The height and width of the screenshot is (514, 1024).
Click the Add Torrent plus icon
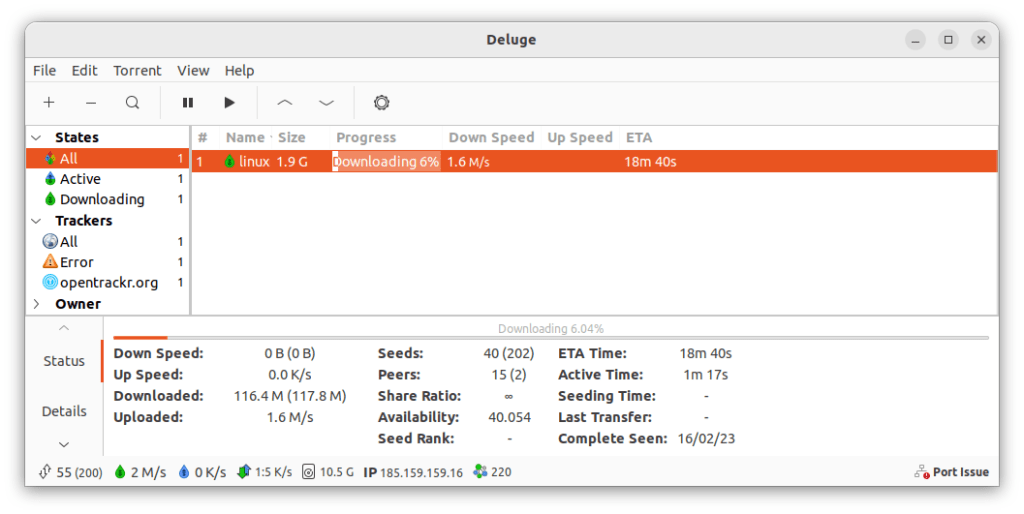pos(49,103)
